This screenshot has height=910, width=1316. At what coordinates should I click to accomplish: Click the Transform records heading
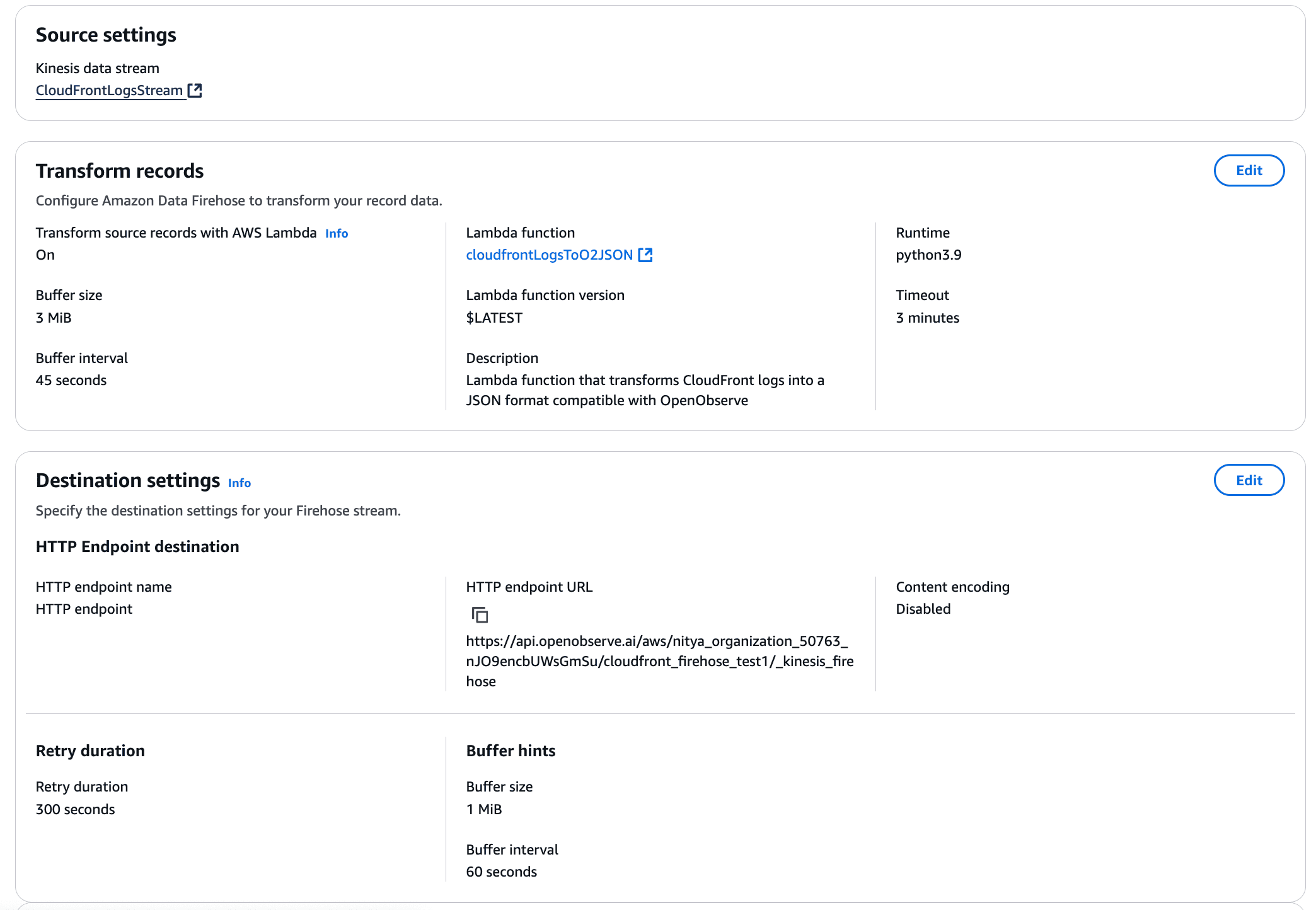[x=120, y=170]
